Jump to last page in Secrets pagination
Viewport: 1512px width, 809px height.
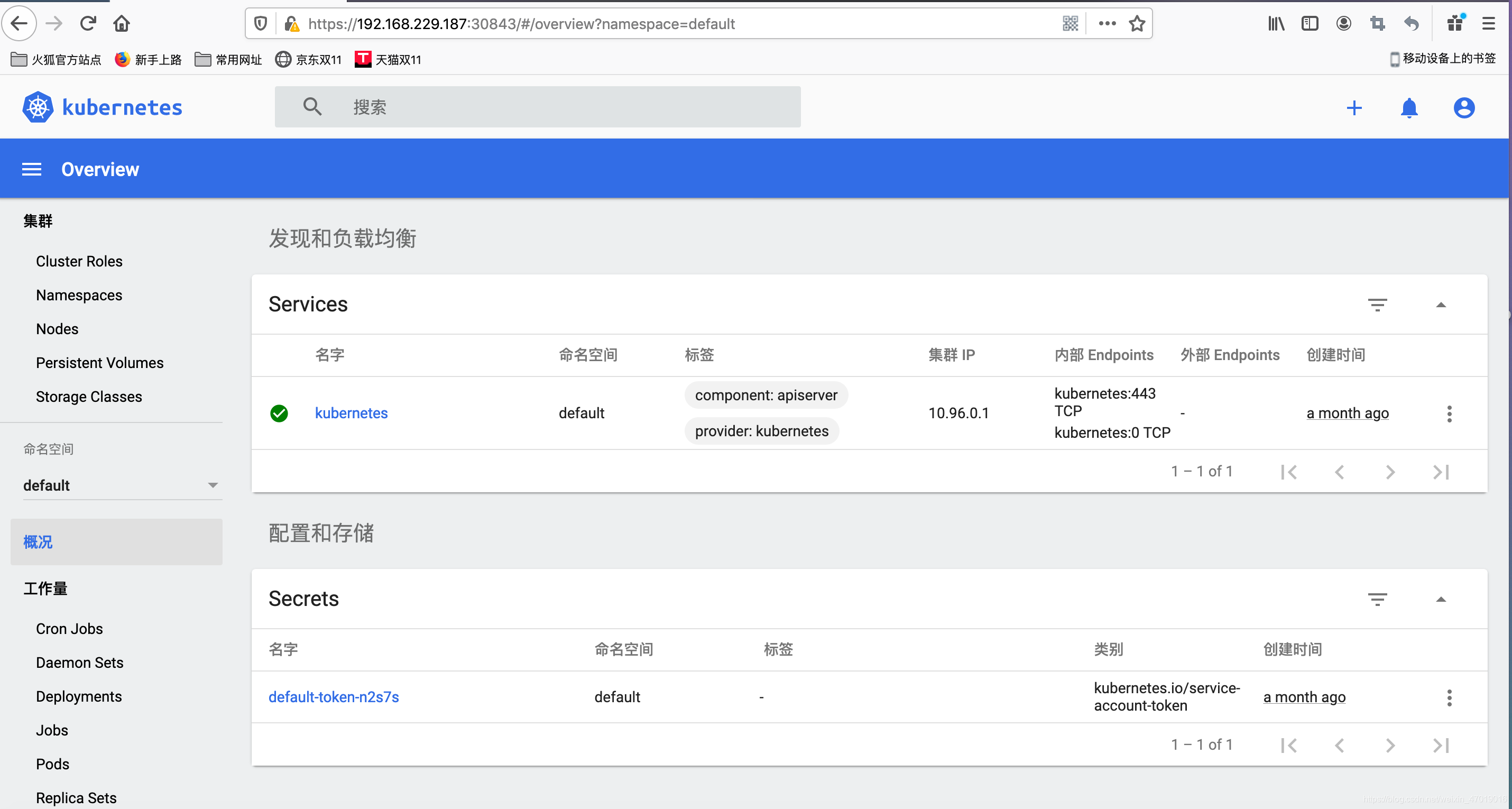tap(1441, 746)
